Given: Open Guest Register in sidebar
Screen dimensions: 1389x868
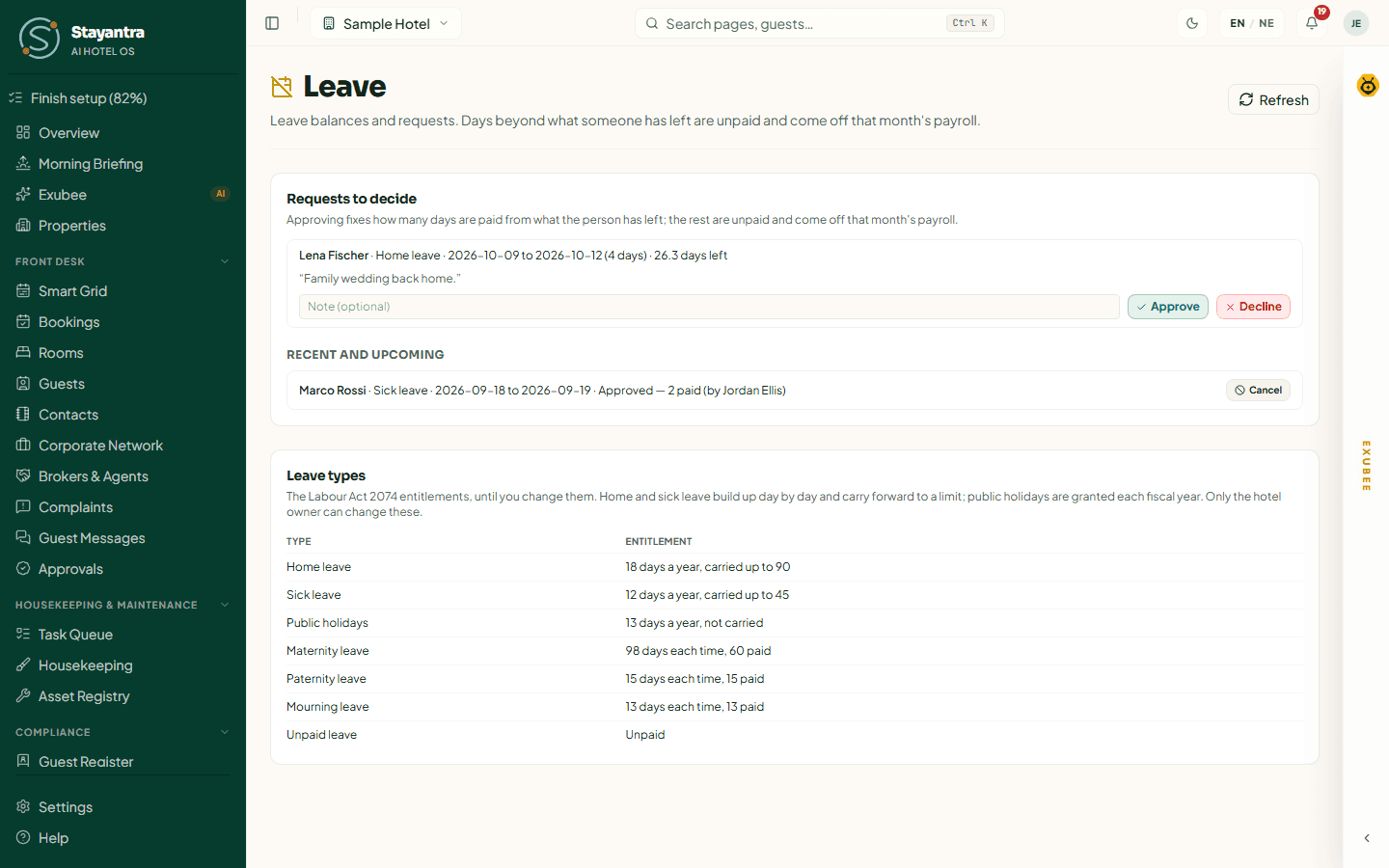Looking at the screenshot, I should [x=123, y=762].
